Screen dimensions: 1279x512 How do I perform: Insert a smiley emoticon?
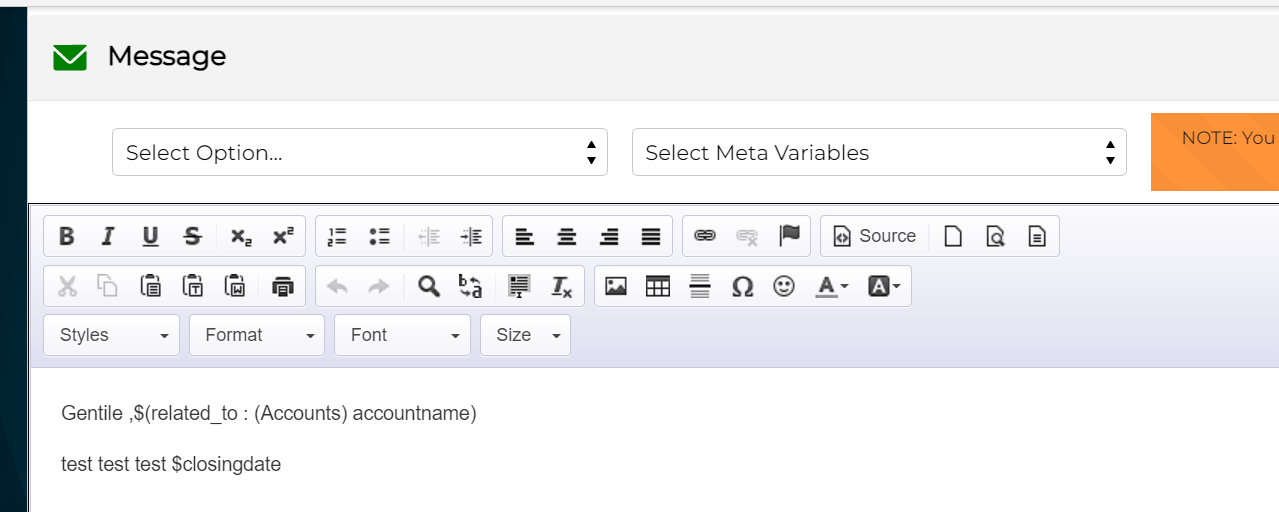[x=784, y=287]
